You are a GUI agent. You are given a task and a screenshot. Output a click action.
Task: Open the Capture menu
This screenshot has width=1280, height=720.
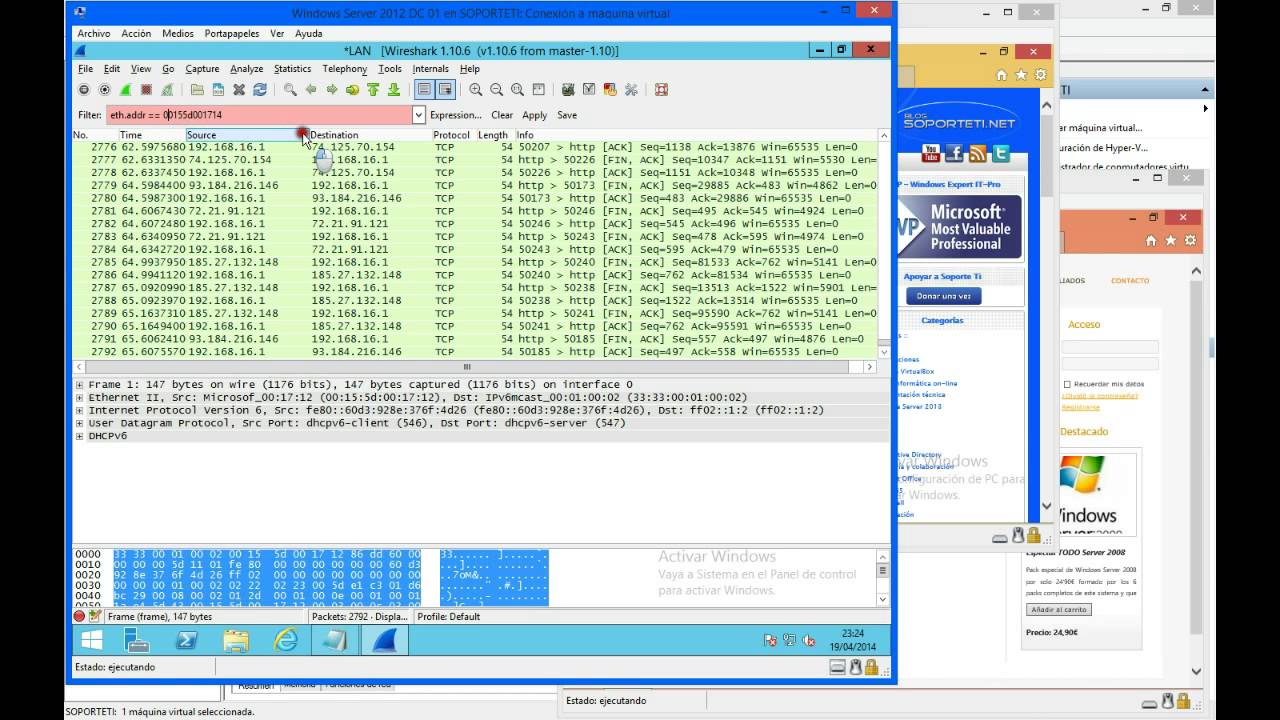202,69
